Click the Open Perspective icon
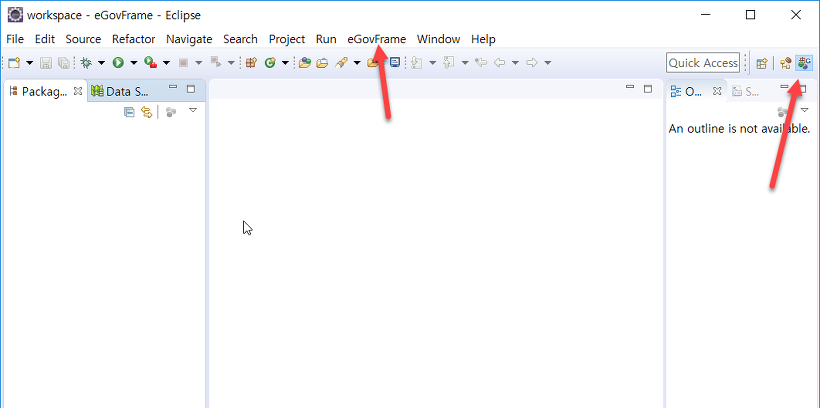The image size is (820, 408). point(762,63)
